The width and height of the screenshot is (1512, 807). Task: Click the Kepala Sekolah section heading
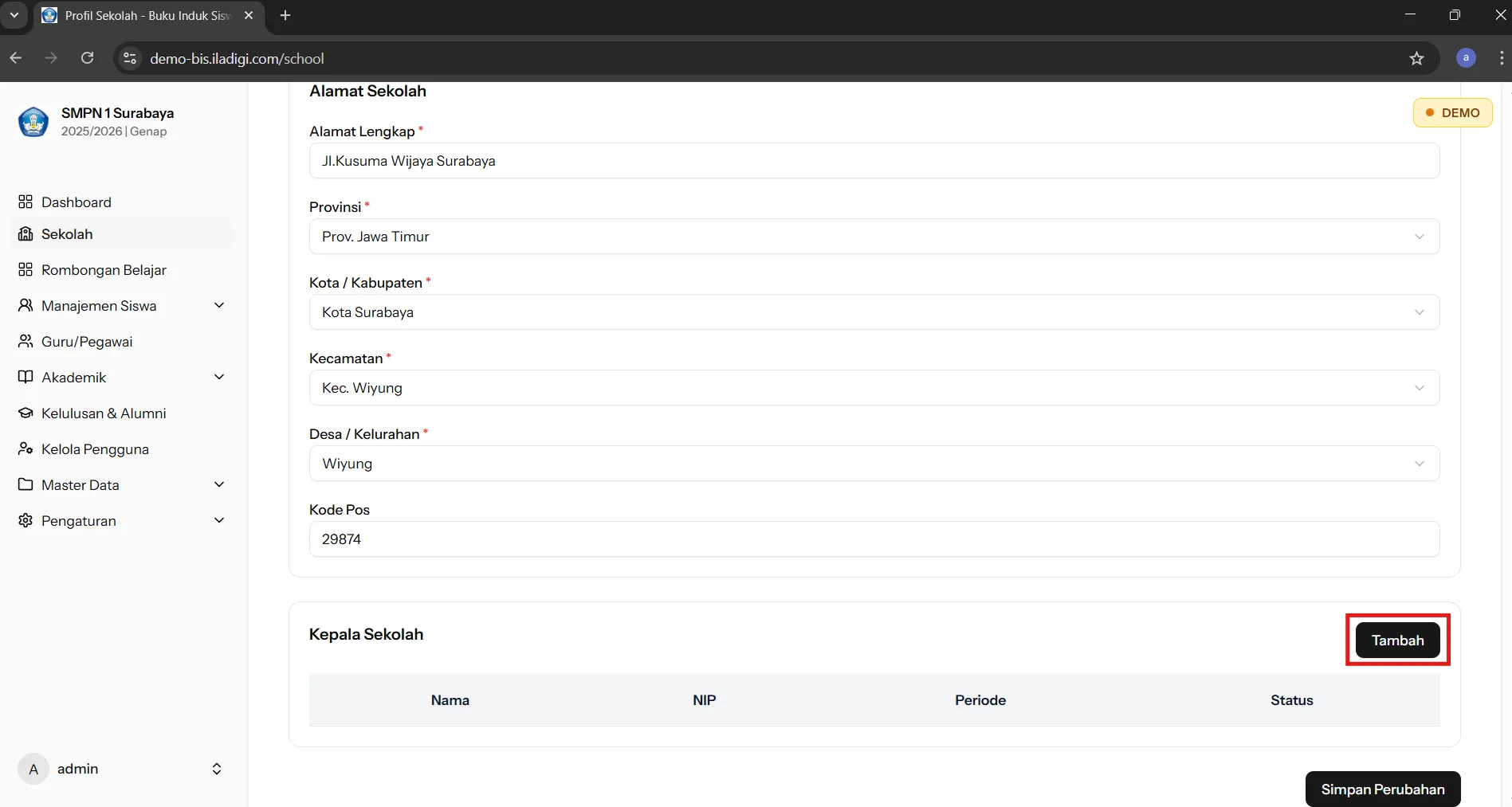(x=366, y=634)
